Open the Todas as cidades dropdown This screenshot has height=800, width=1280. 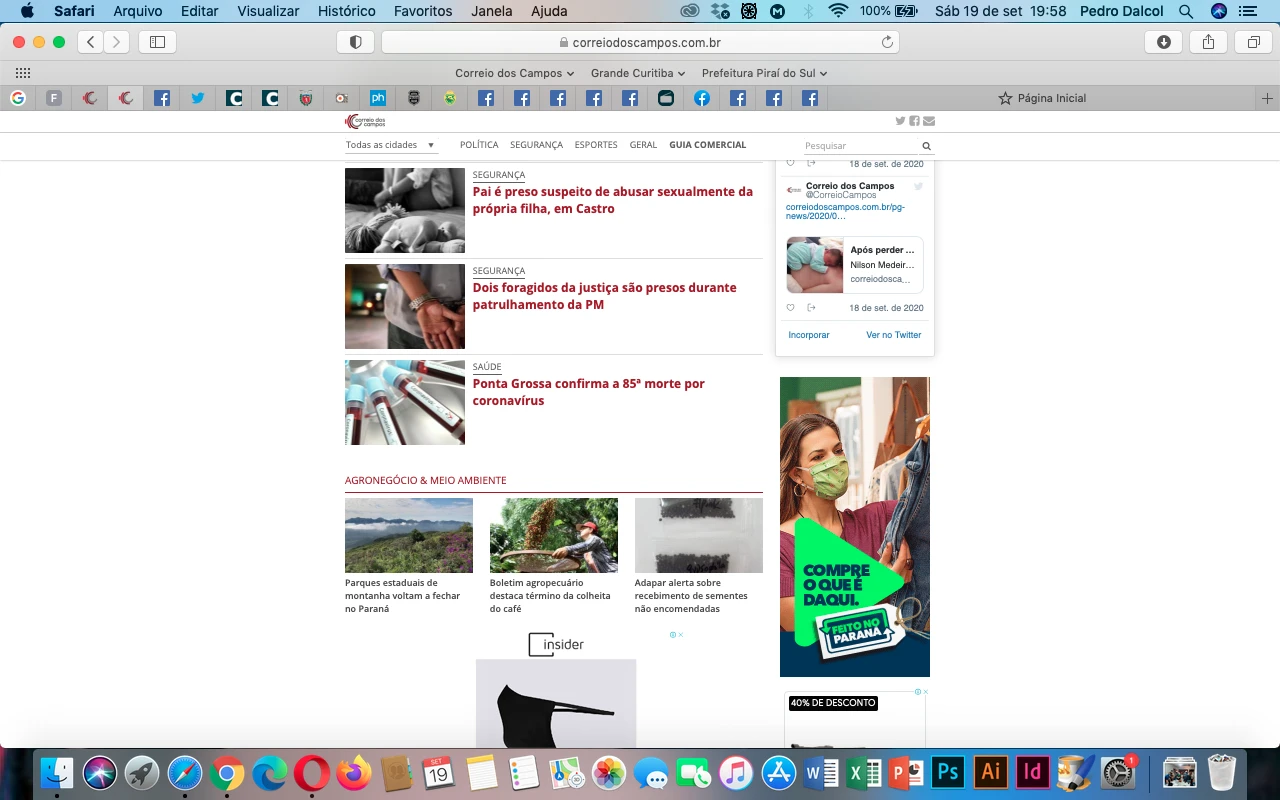(390, 145)
